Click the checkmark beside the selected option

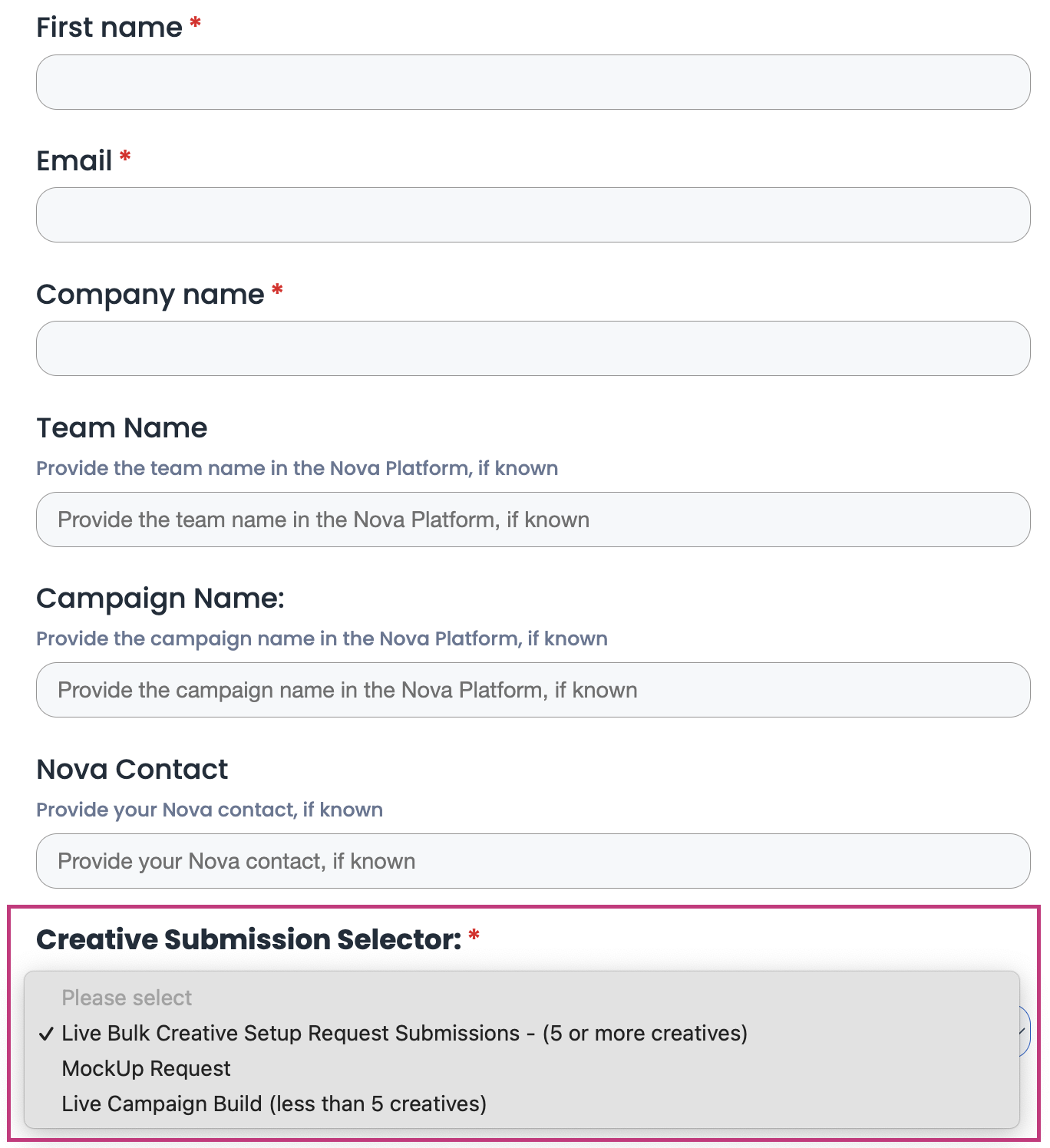[x=47, y=1034]
